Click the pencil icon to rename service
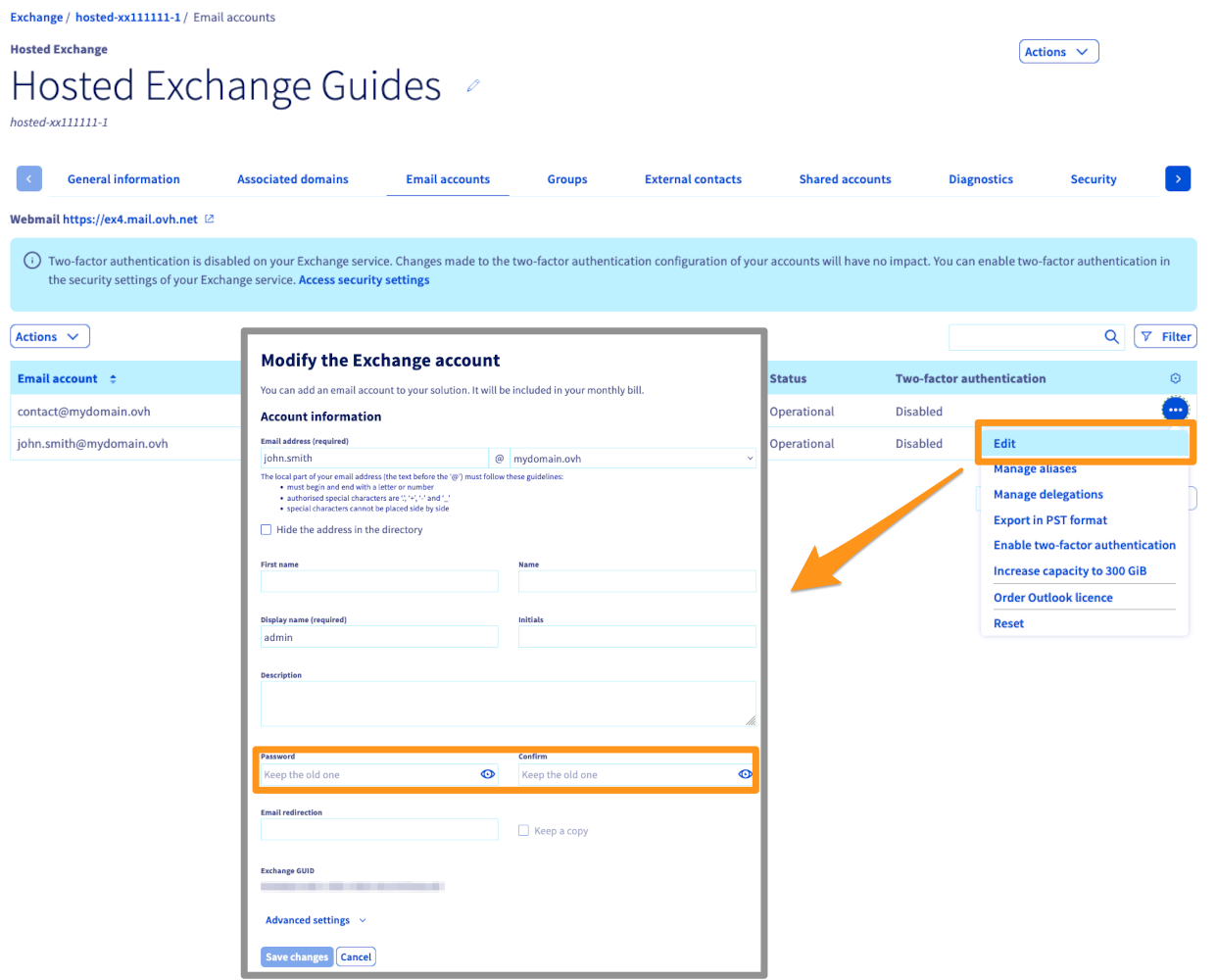The image size is (1217, 980). click(x=473, y=86)
